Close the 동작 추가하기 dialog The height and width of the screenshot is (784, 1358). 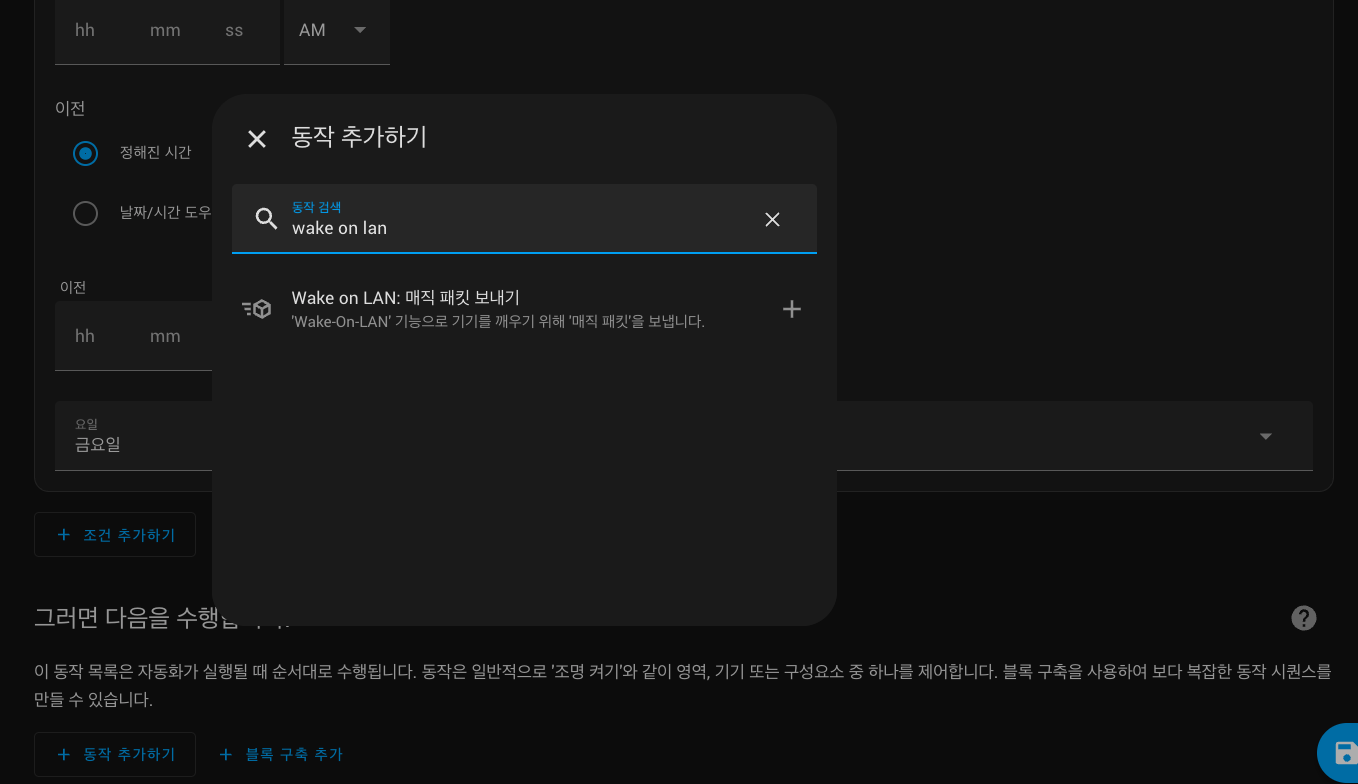pyautogui.click(x=257, y=139)
